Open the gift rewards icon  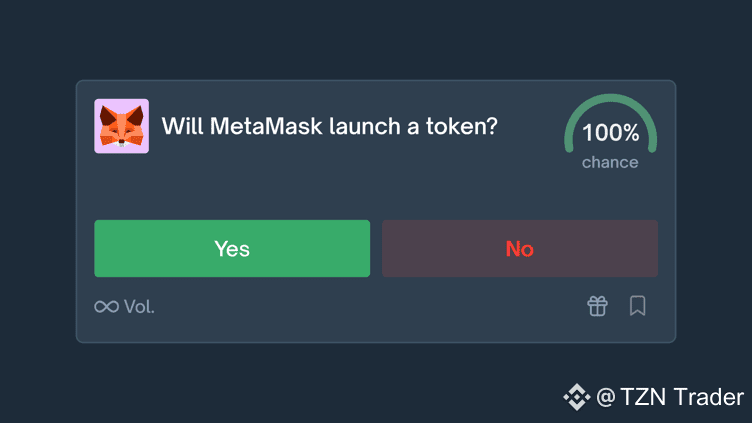(597, 306)
